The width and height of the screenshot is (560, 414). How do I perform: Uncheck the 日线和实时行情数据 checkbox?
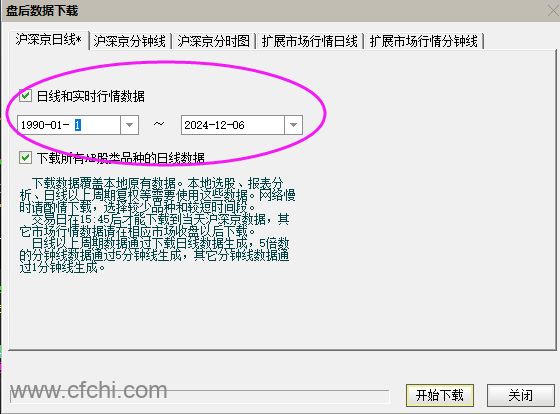click(x=25, y=96)
